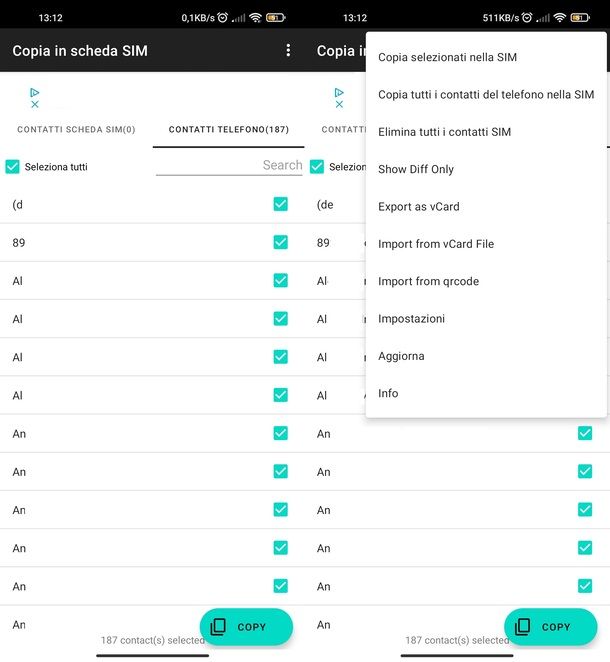The height and width of the screenshot is (662, 610).
Task: Select Copia selezionati nella SIM
Action: pos(447,58)
